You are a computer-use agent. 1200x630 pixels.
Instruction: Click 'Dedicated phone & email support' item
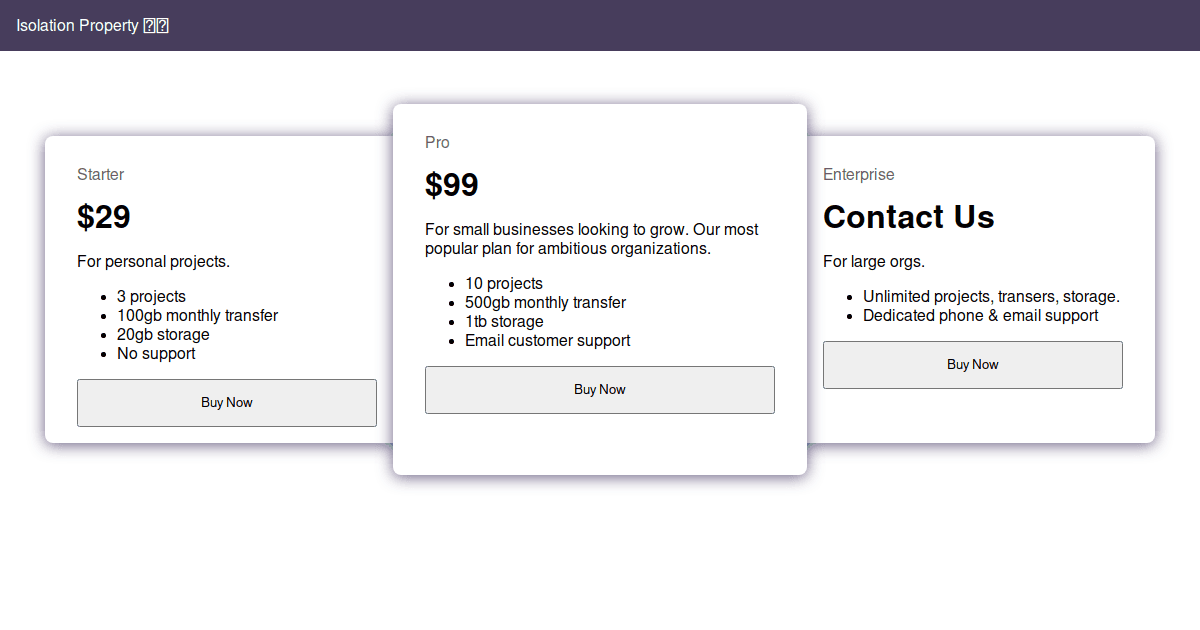[981, 316]
